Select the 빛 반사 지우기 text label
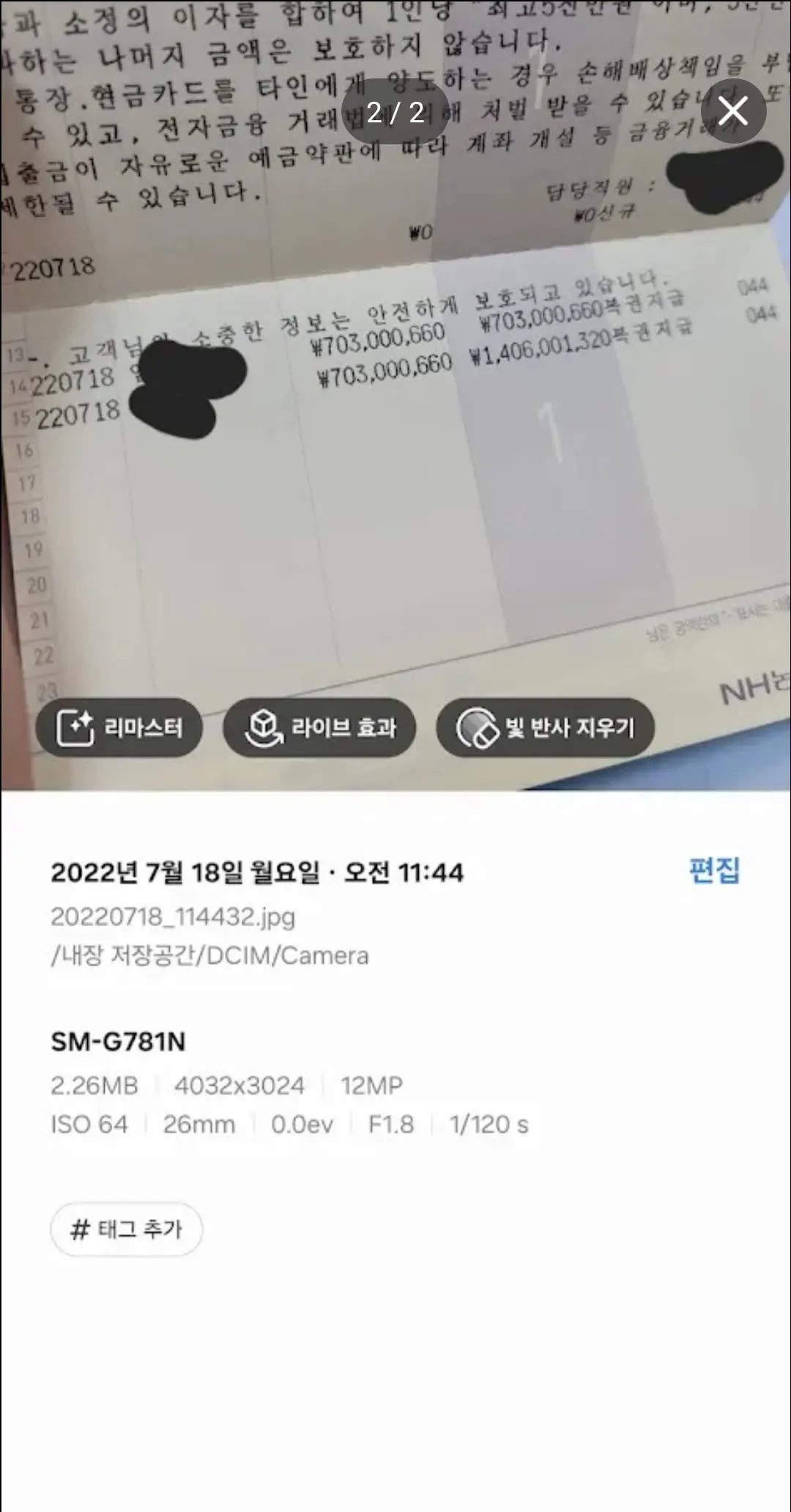The height and width of the screenshot is (1512, 791). click(x=569, y=727)
